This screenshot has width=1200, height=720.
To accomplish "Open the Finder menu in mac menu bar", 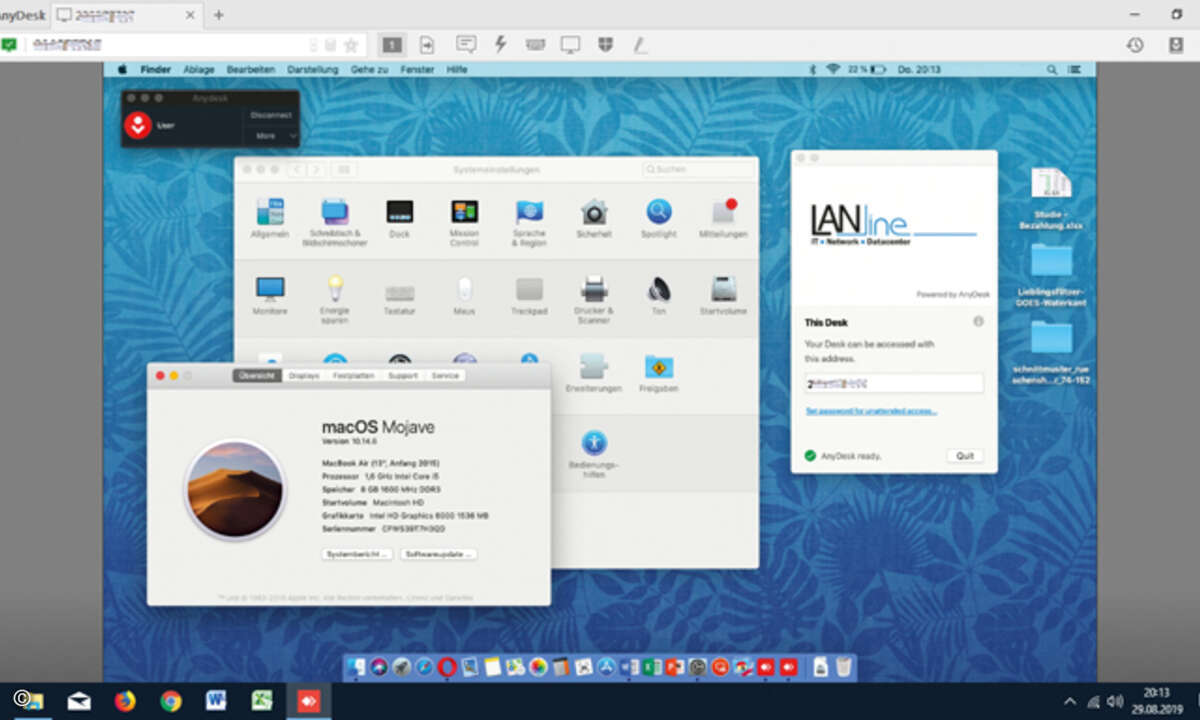I will pos(156,70).
